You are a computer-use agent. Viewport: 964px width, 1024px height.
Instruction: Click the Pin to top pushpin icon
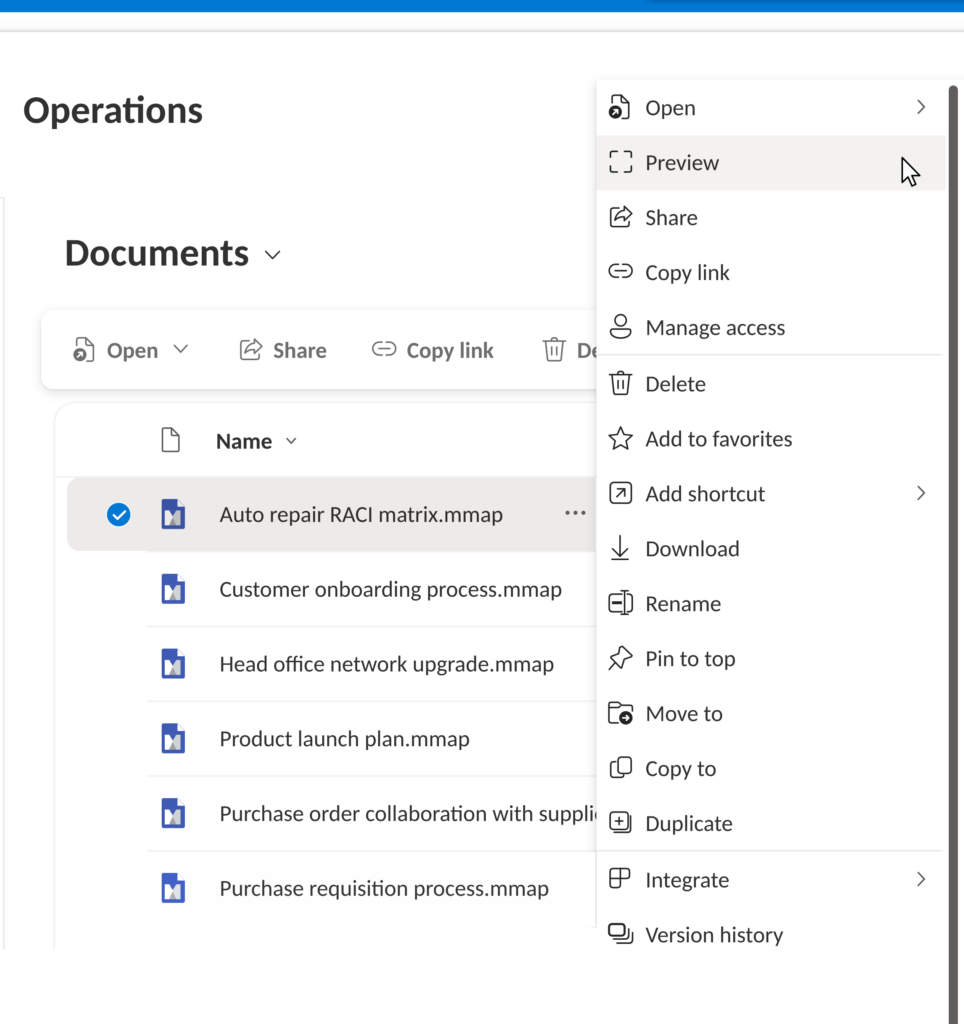point(620,658)
